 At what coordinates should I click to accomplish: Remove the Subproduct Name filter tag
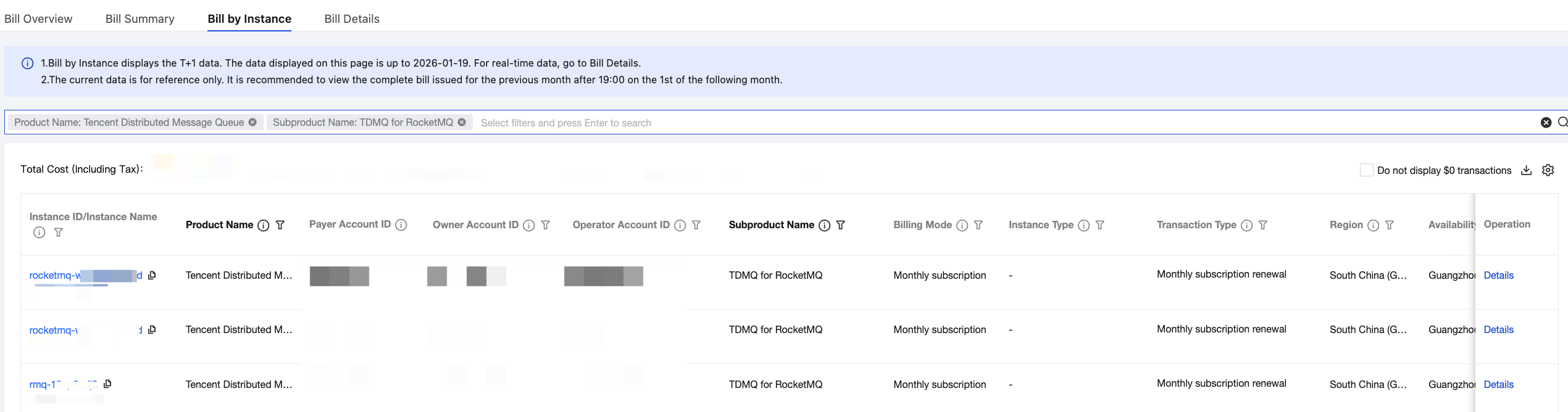(462, 122)
